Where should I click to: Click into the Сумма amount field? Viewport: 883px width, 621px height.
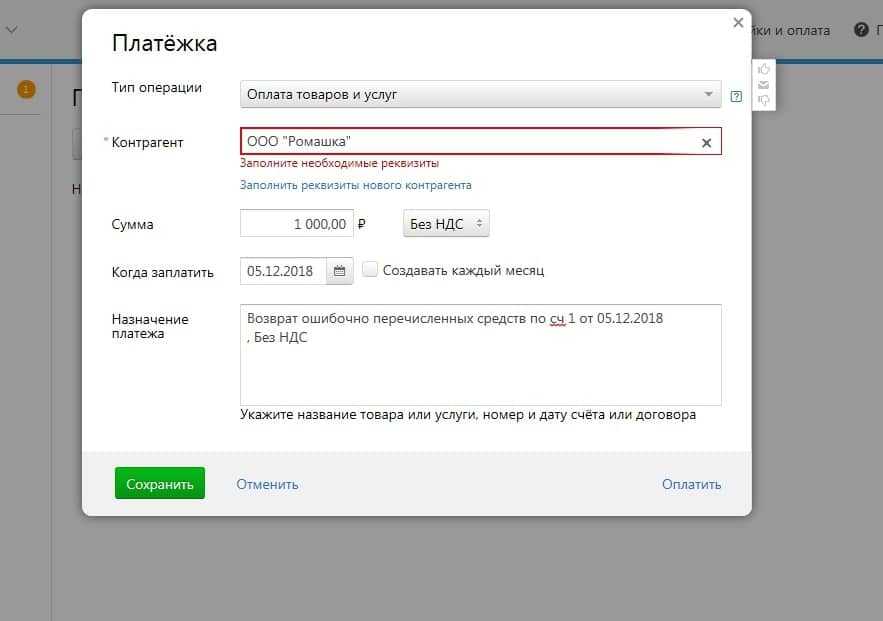pos(296,224)
